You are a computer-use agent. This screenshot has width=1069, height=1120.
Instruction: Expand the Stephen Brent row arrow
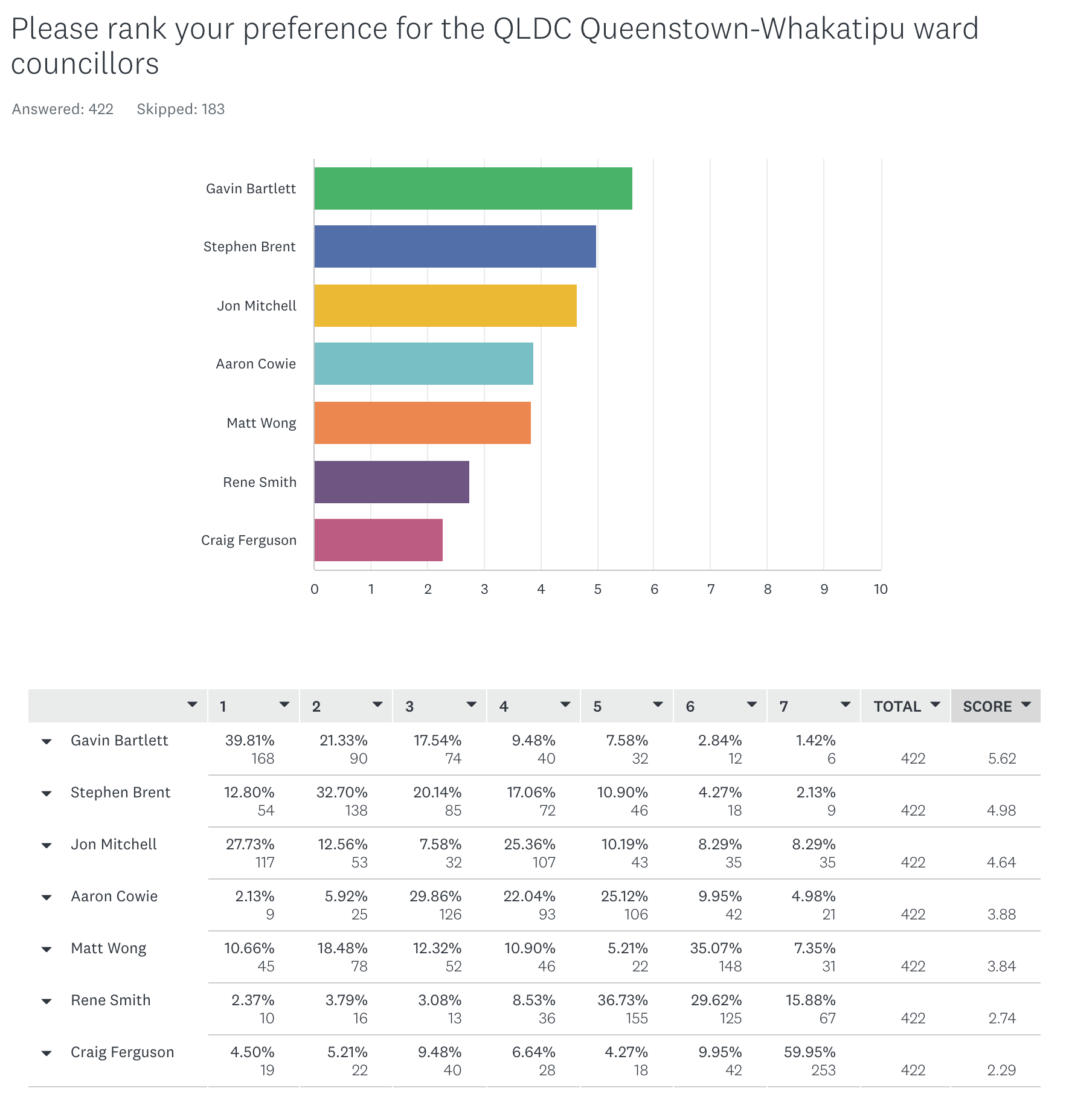tap(47, 794)
